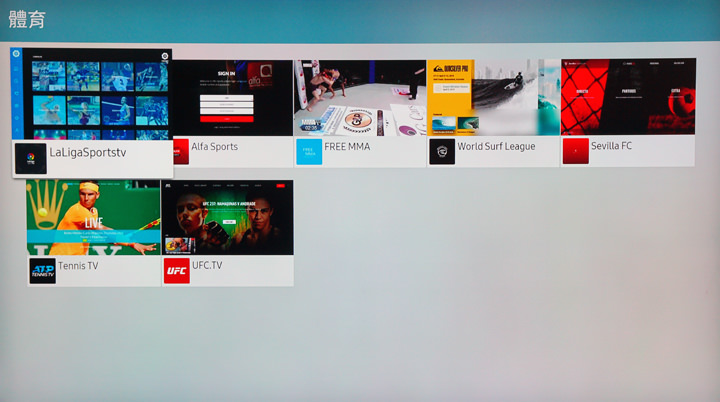This screenshot has width=720, height=402.
Task: Open the Tennis TV live preview thumbnail
Action: click(93, 217)
